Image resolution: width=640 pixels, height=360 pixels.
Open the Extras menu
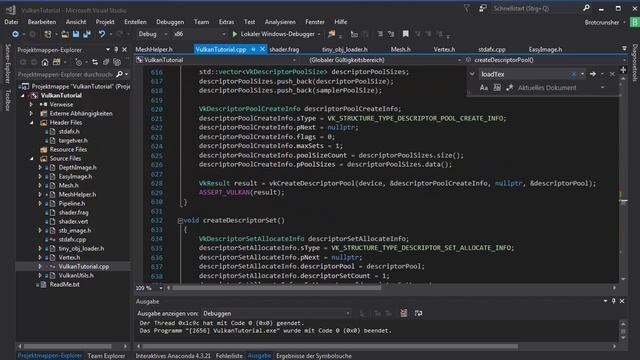[227, 22]
